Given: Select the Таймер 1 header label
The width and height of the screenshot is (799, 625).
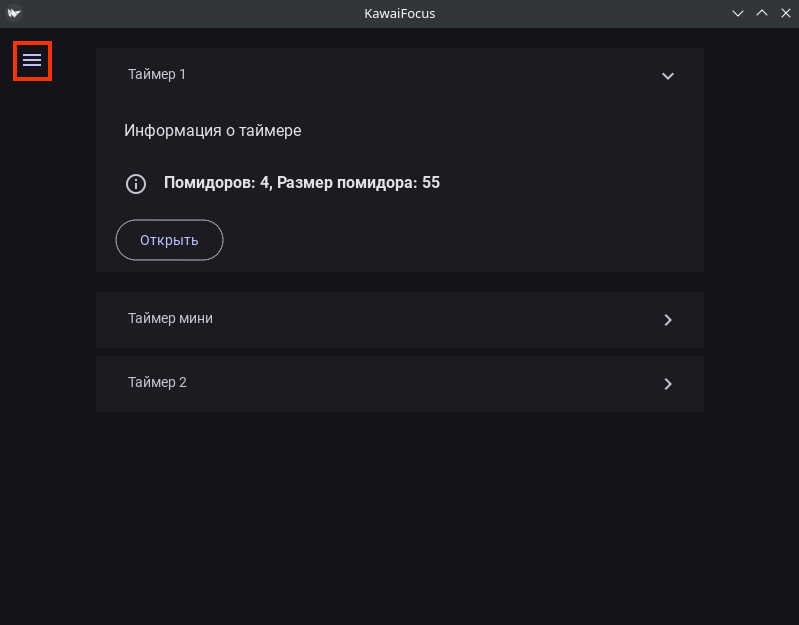Looking at the screenshot, I should pyautogui.click(x=157, y=74).
